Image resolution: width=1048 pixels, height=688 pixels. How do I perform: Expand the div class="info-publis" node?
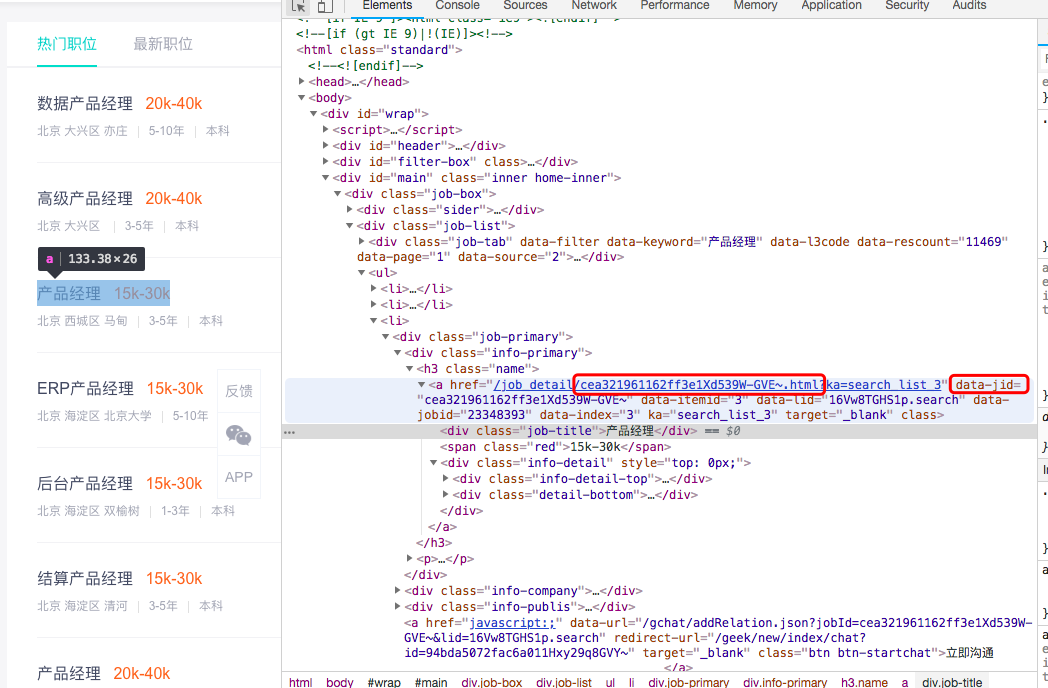click(x=398, y=607)
